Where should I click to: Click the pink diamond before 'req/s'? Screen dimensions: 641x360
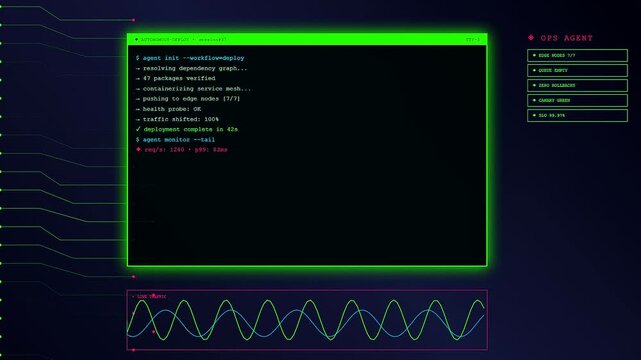pyautogui.click(x=138, y=150)
